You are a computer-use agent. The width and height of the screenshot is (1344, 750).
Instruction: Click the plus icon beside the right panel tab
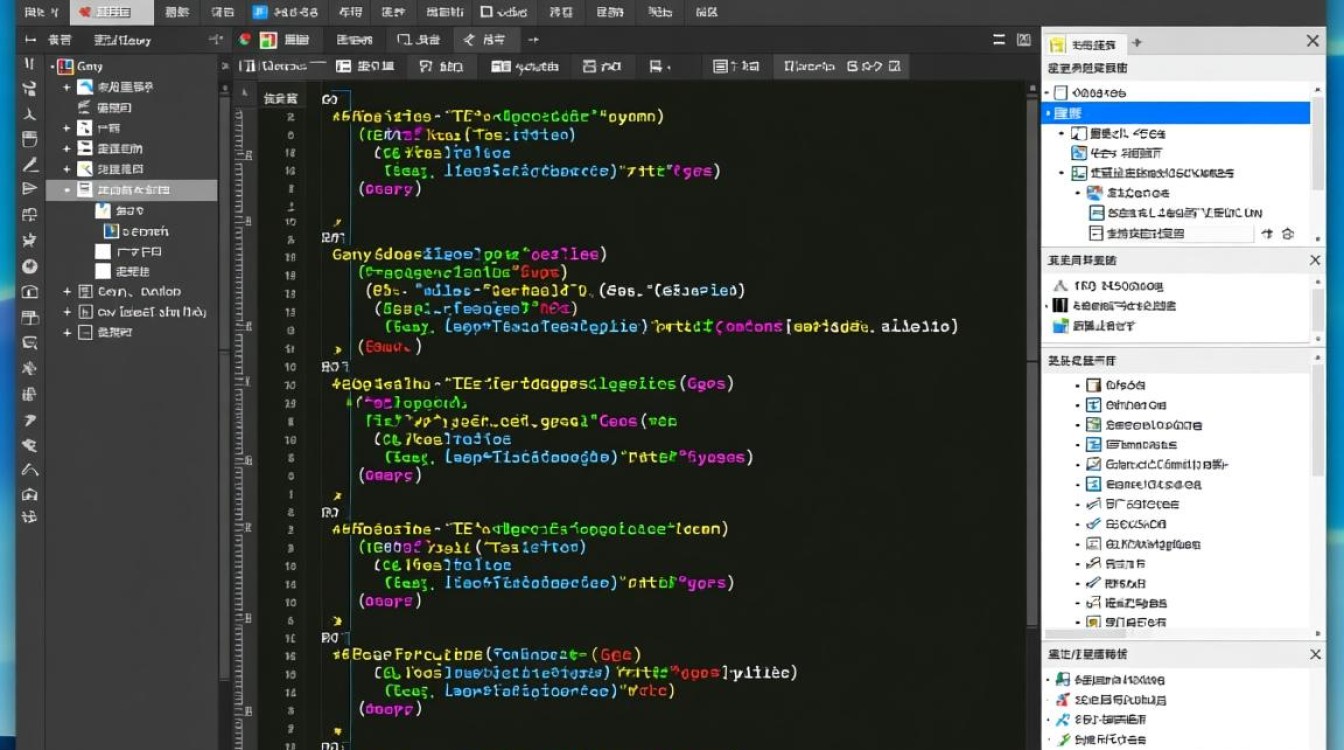click(x=1136, y=43)
